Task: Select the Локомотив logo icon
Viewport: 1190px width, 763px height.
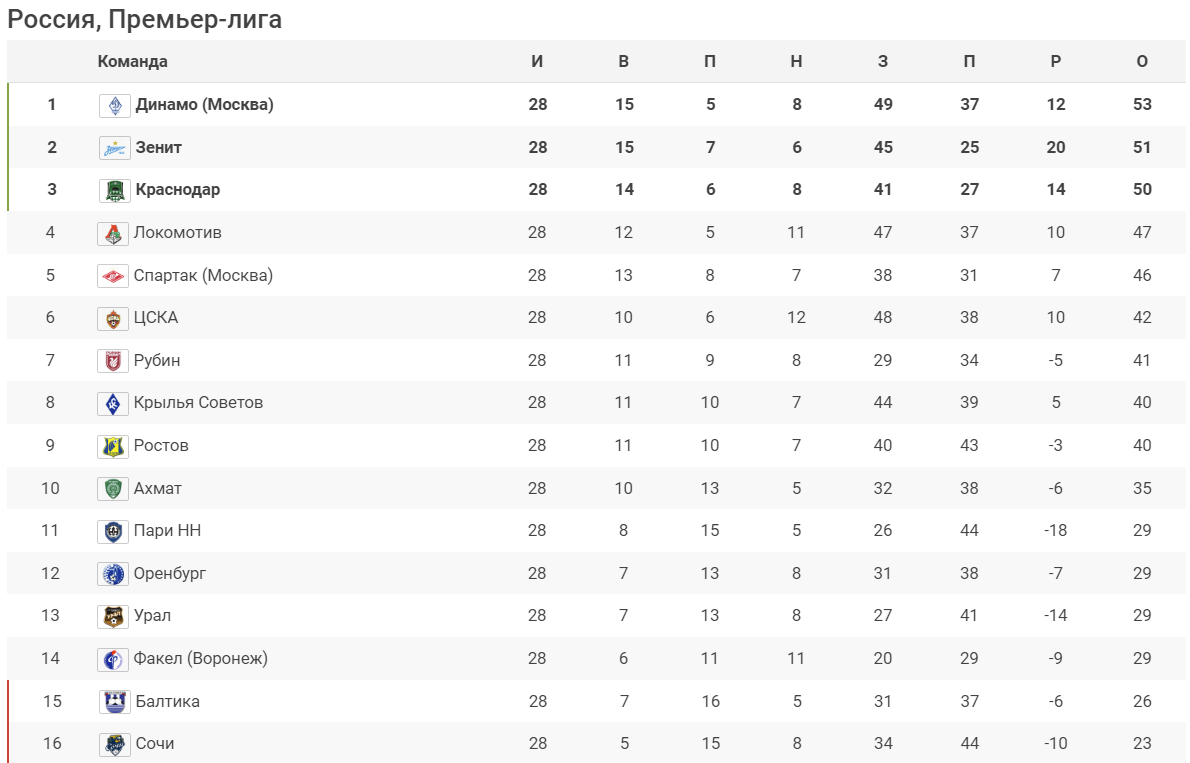Action: tap(113, 233)
